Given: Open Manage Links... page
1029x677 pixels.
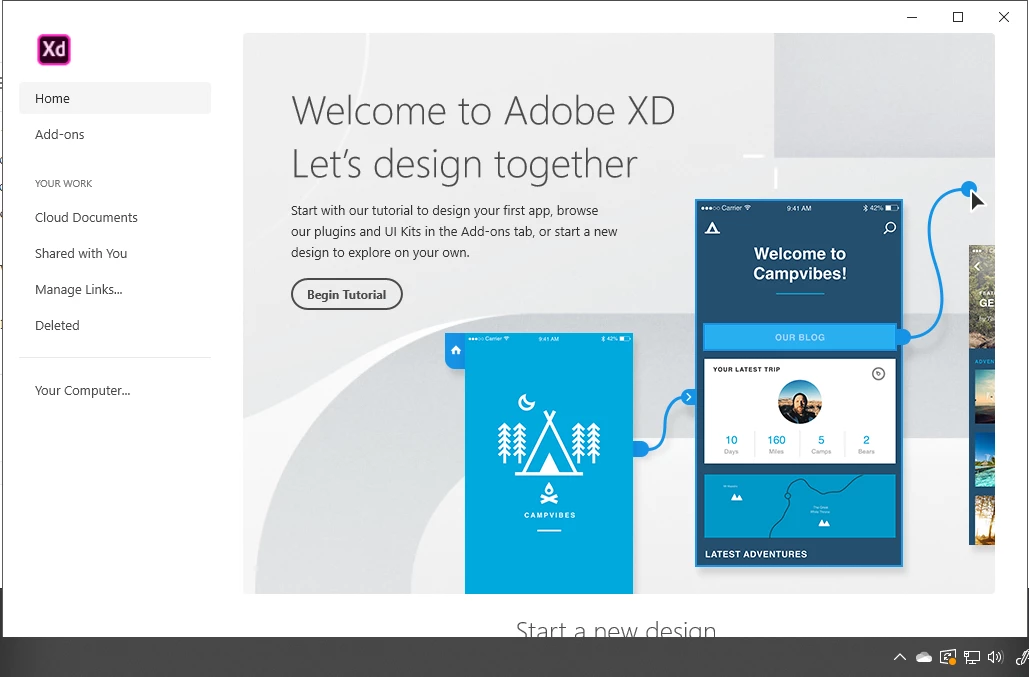Looking at the screenshot, I should click(x=79, y=290).
